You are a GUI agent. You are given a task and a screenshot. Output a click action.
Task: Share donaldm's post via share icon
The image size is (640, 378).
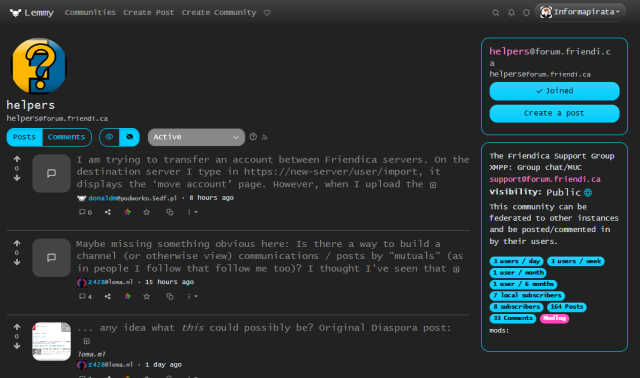point(108,212)
